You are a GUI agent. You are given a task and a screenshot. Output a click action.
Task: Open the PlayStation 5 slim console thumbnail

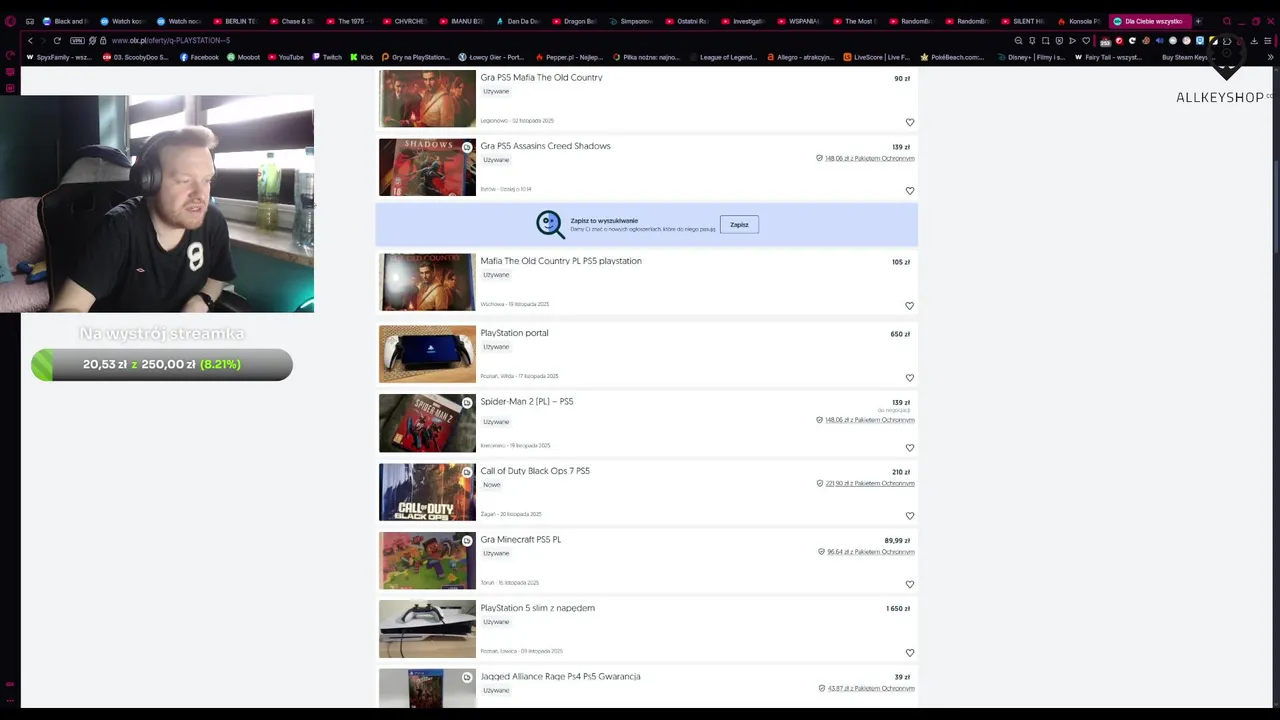click(427, 629)
